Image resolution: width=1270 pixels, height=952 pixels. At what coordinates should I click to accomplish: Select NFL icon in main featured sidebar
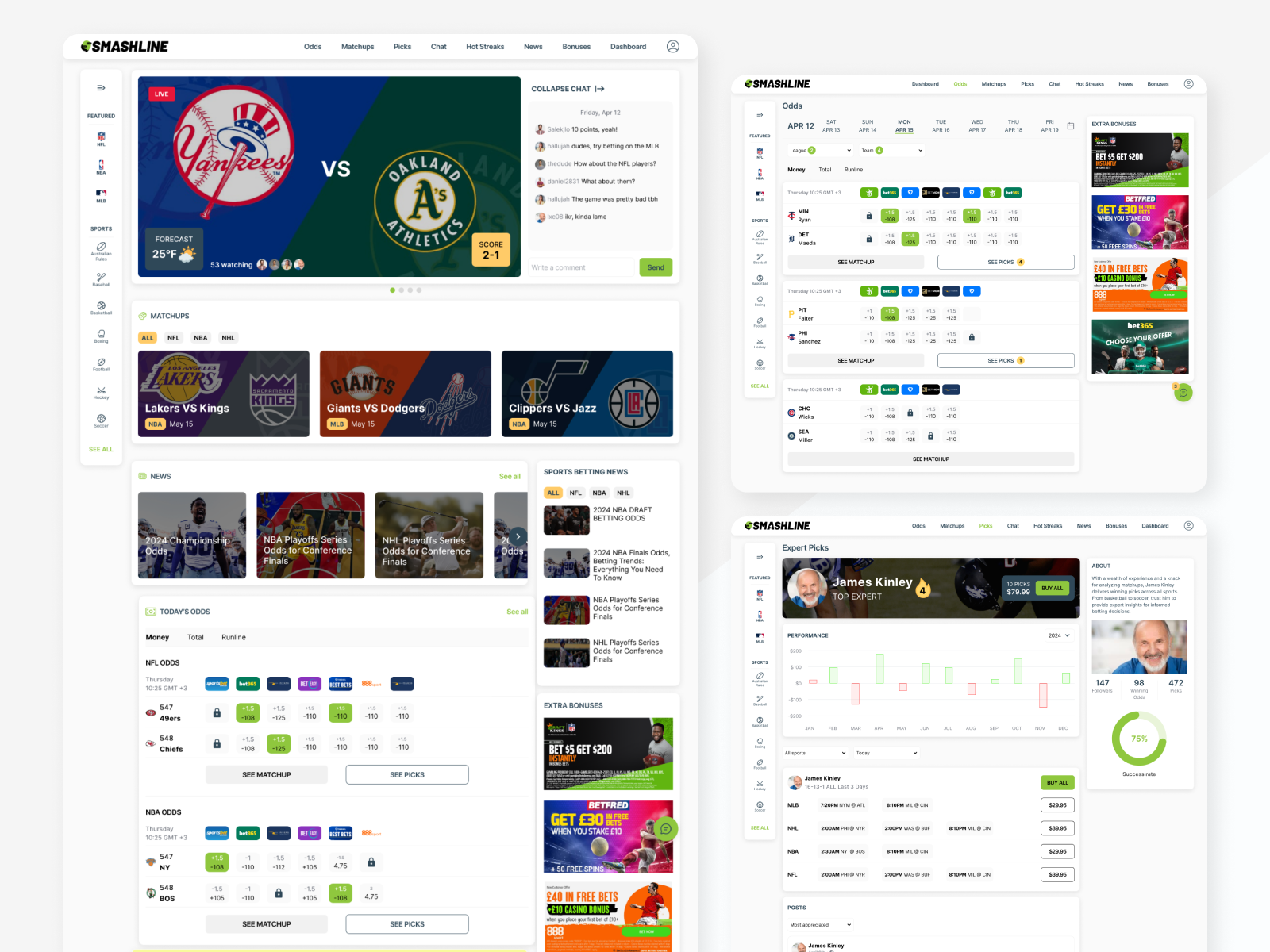101,139
